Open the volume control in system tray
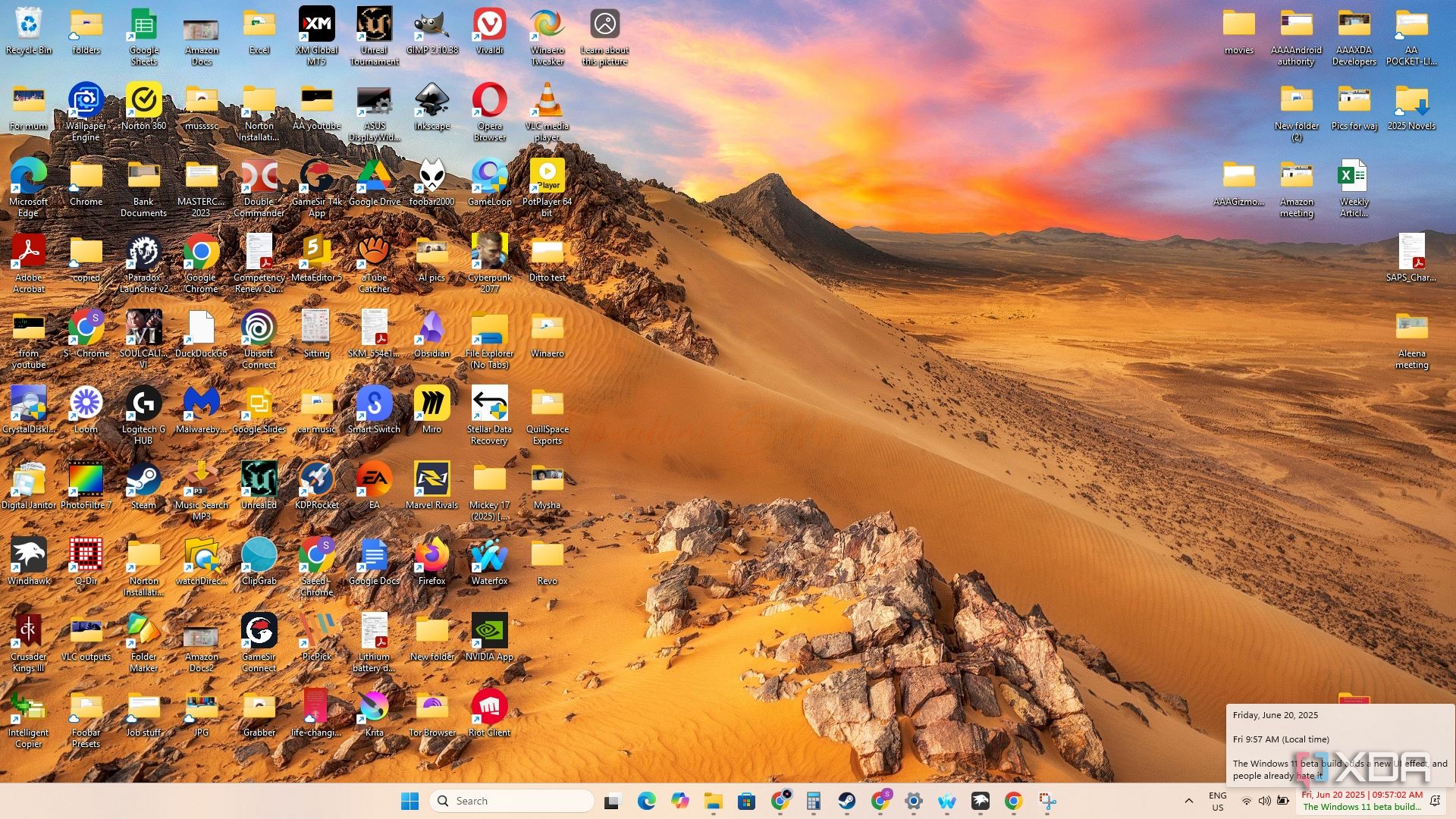This screenshot has width=1456, height=819. [1264, 801]
